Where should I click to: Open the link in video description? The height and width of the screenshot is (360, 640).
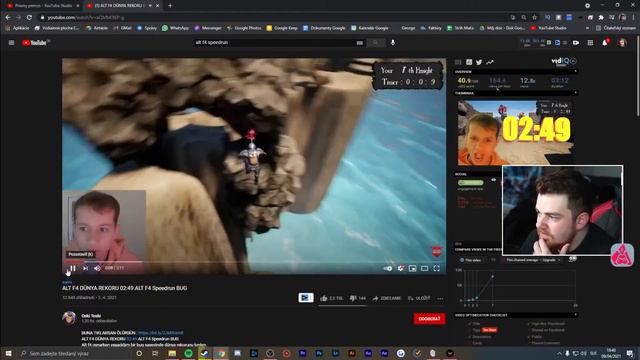tap(161, 333)
